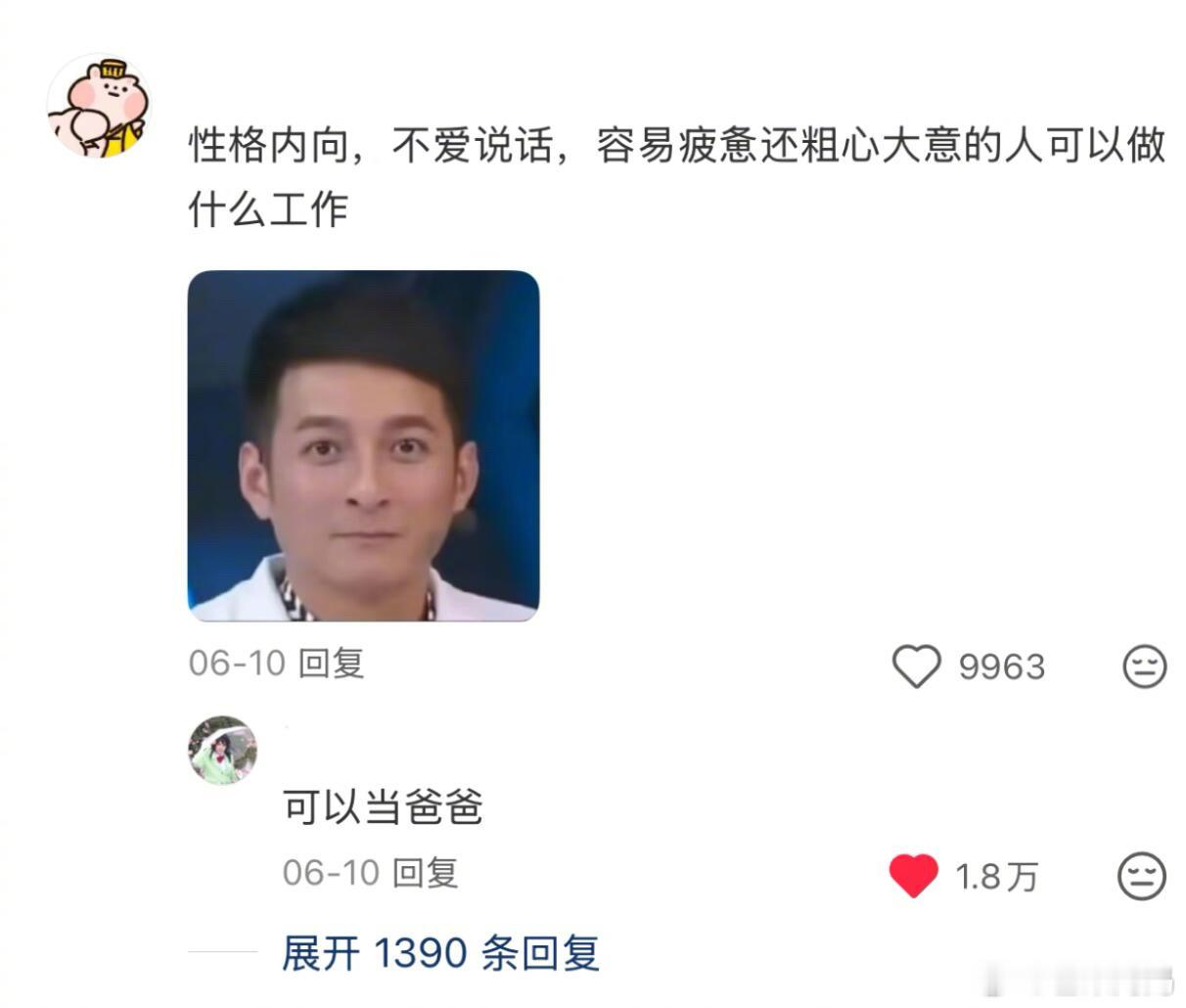Expand 展开 1390 条回复
The height and width of the screenshot is (1008, 1186).
pos(440,952)
